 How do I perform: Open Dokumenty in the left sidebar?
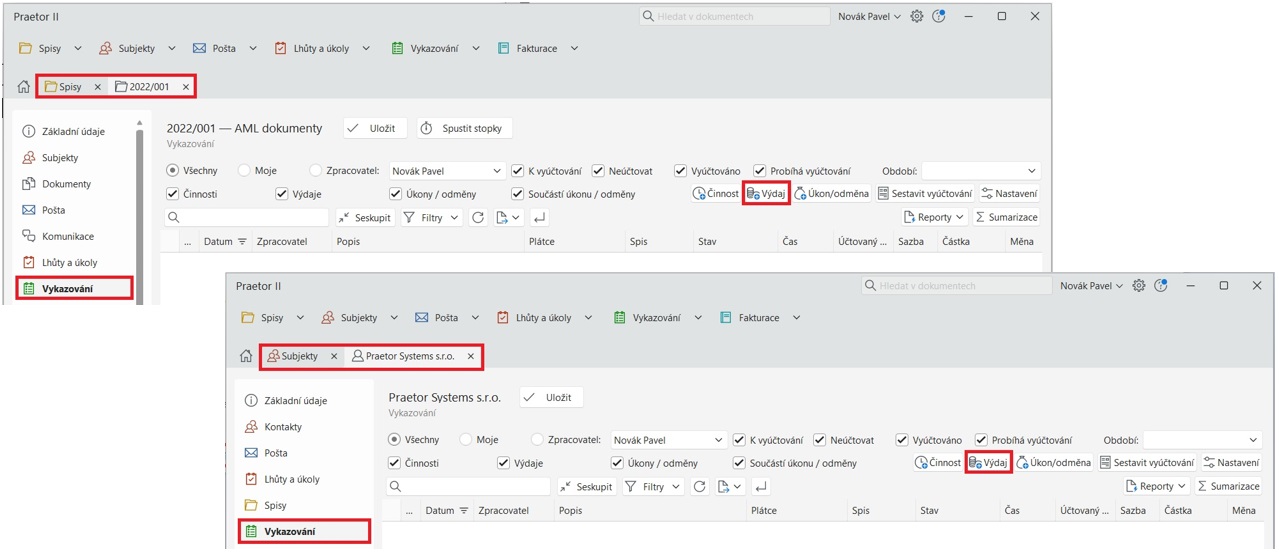click(66, 184)
